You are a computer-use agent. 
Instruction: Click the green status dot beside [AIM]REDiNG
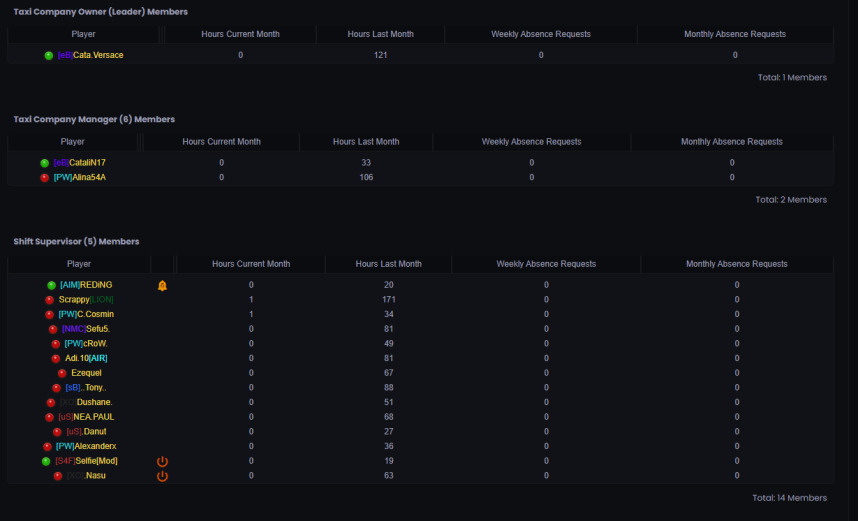(x=51, y=285)
